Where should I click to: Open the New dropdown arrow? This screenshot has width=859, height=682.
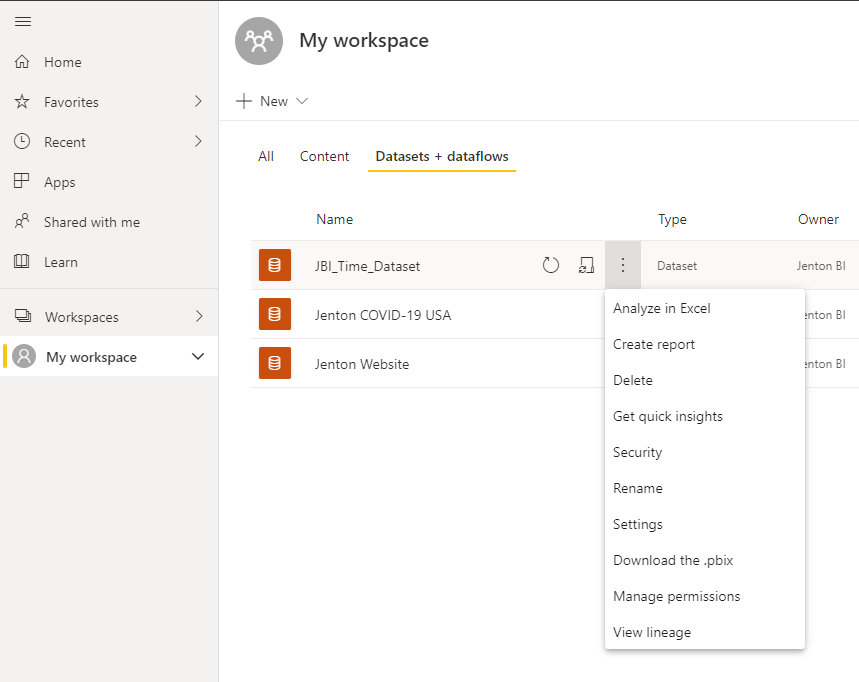point(302,101)
